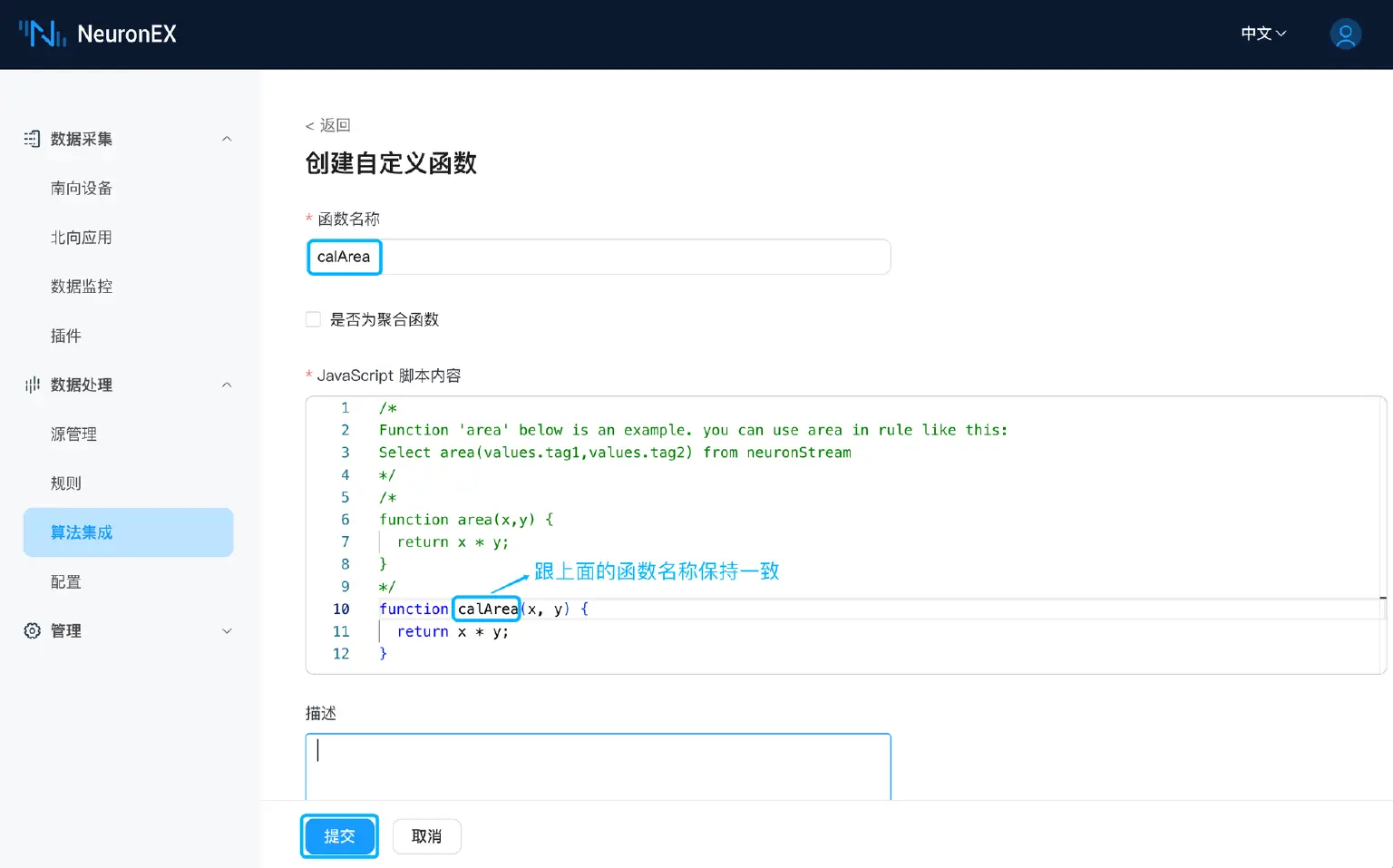Open the 中文 language dropdown
This screenshot has width=1393, height=868.
click(x=1263, y=34)
